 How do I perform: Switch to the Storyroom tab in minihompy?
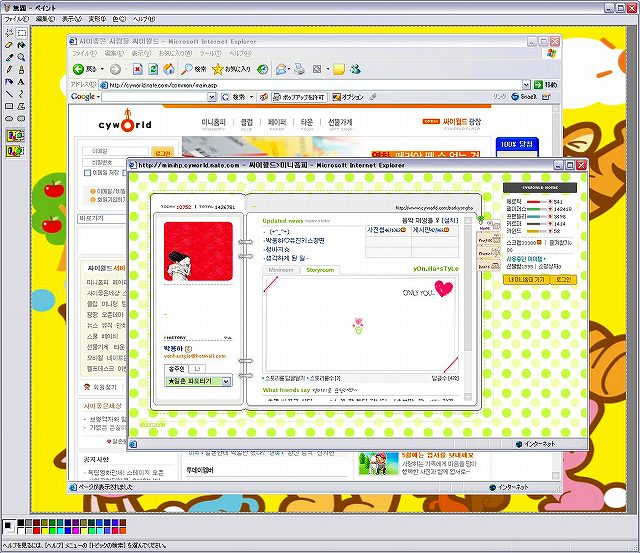click(x=320, y=270)
